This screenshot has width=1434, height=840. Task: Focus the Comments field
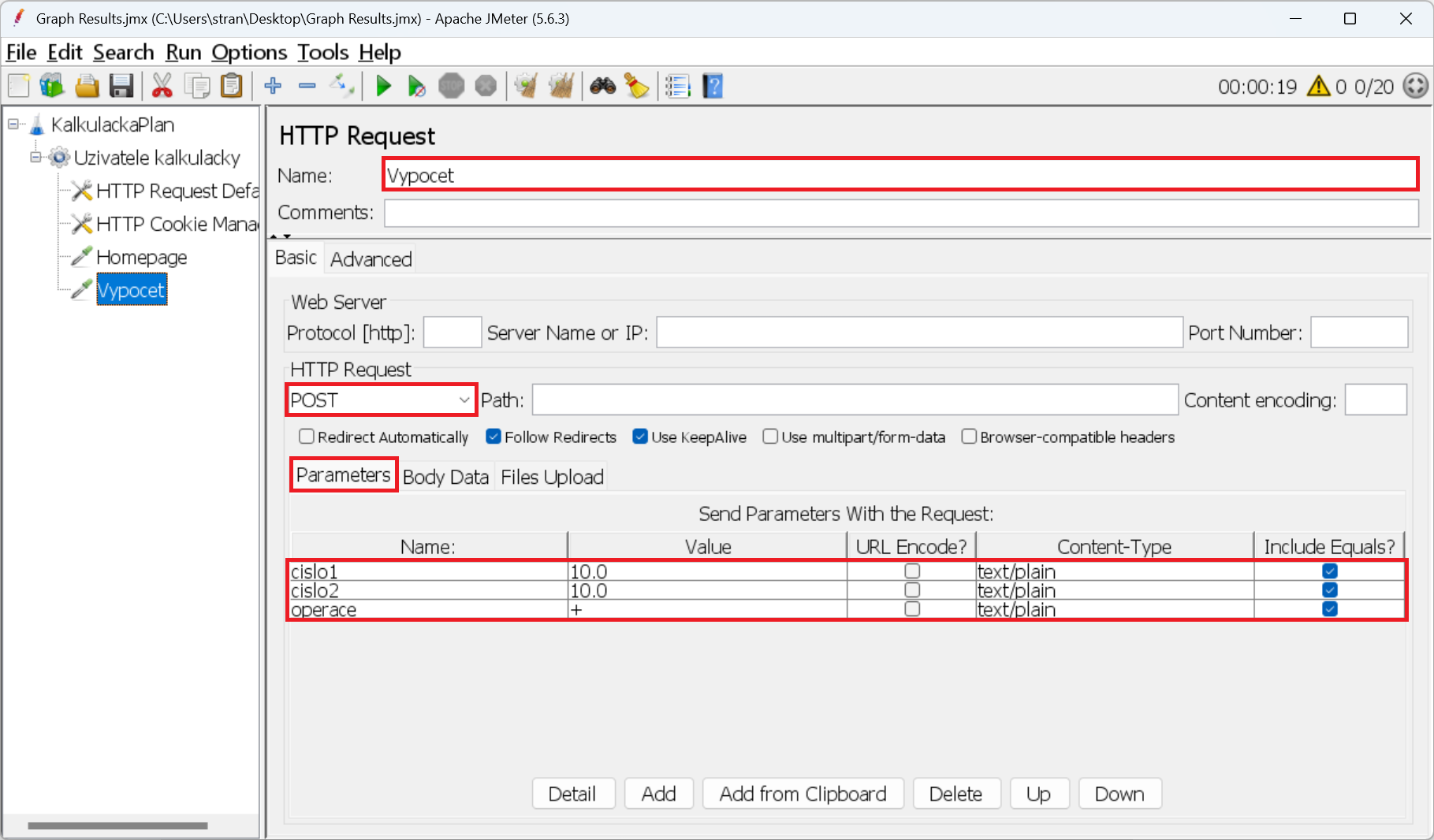click(901, 213)
